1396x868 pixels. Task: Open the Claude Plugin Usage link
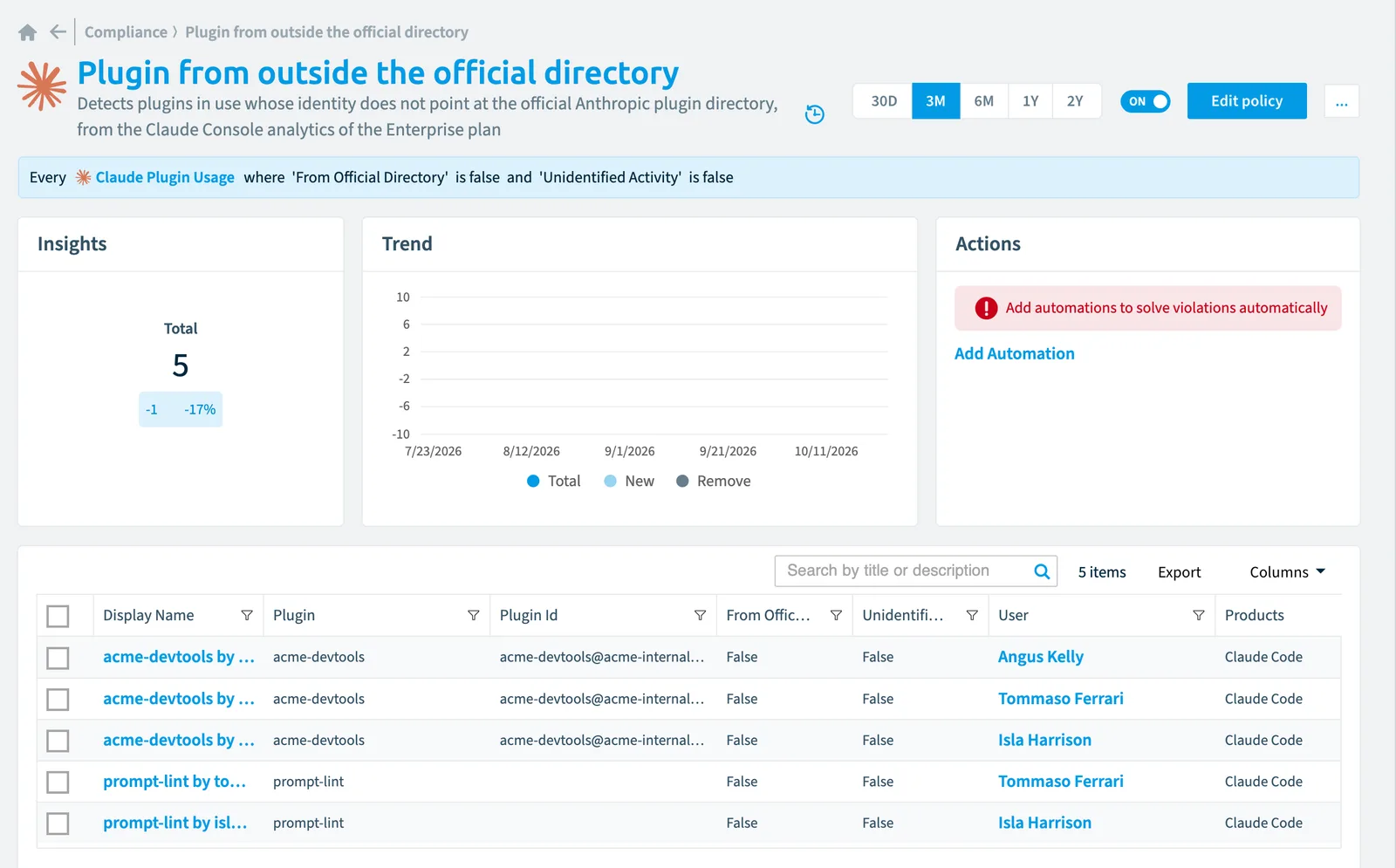pos(165,177)
